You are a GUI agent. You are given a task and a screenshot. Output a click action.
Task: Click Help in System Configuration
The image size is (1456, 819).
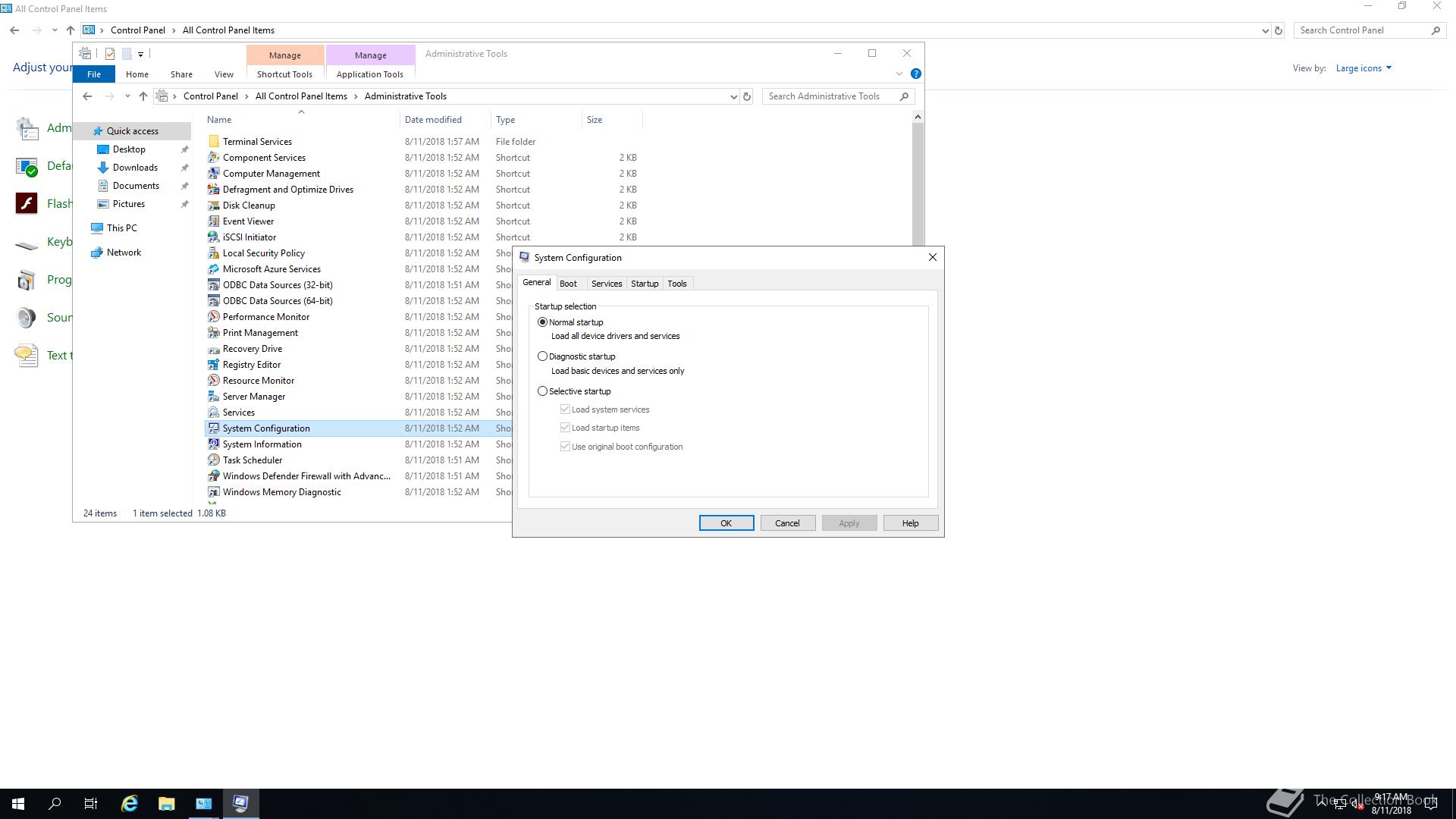[x=911, y=523]
